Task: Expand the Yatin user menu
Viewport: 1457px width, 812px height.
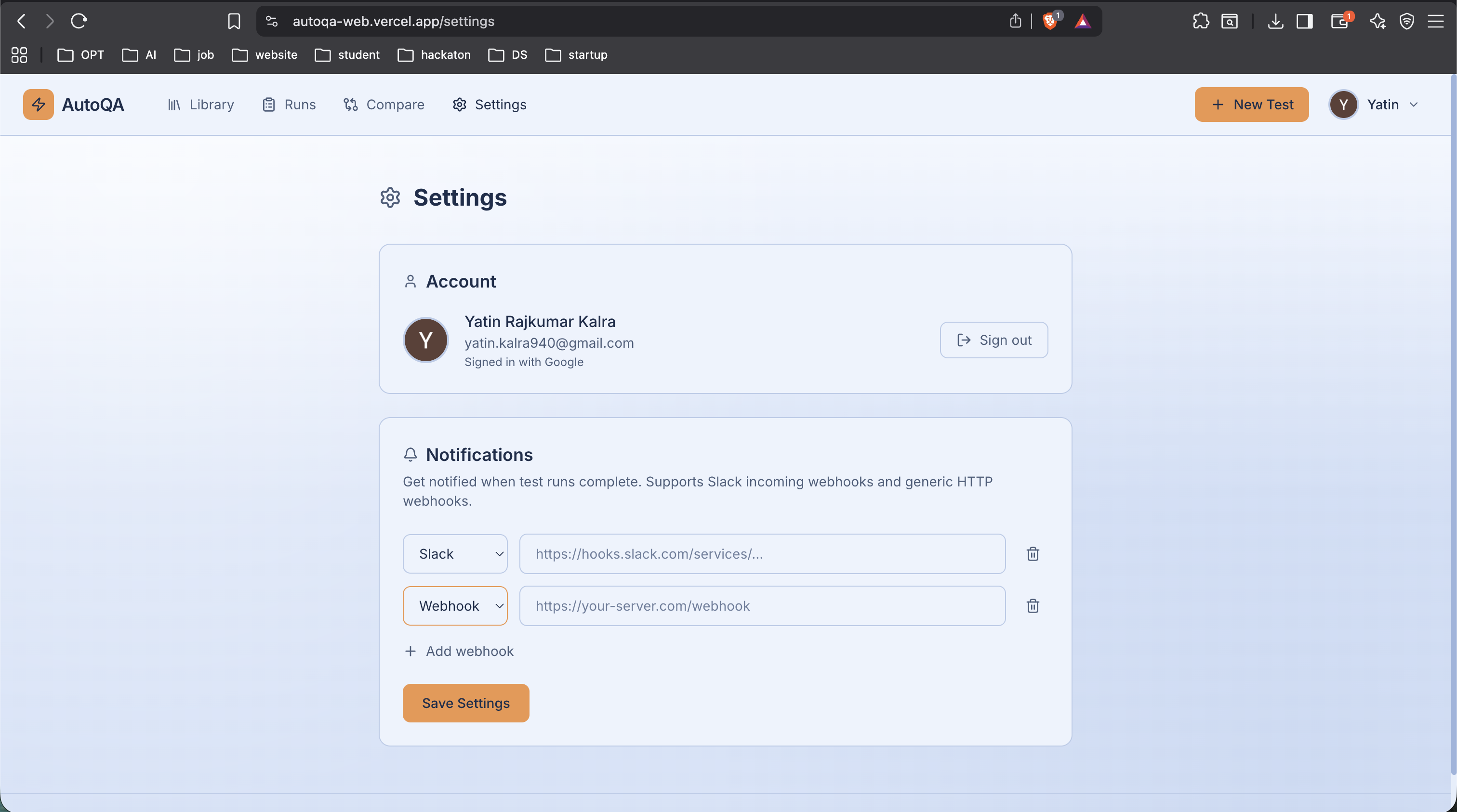Action: pos(1375,105)
